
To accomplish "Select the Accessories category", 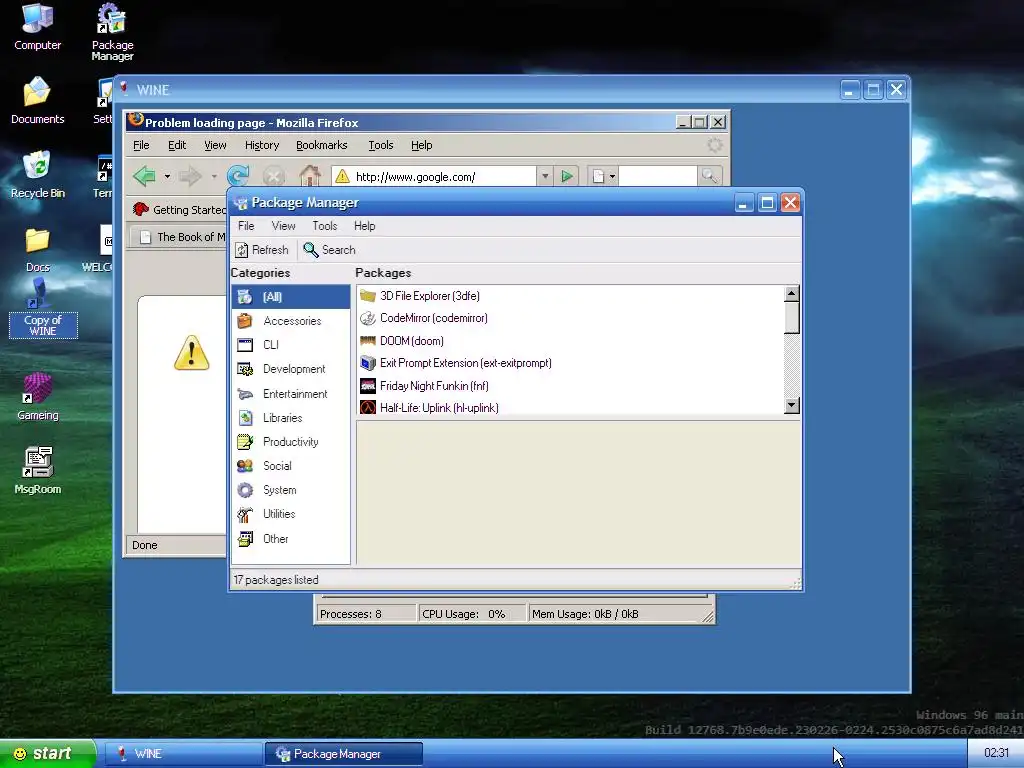I will click(291, 321).
